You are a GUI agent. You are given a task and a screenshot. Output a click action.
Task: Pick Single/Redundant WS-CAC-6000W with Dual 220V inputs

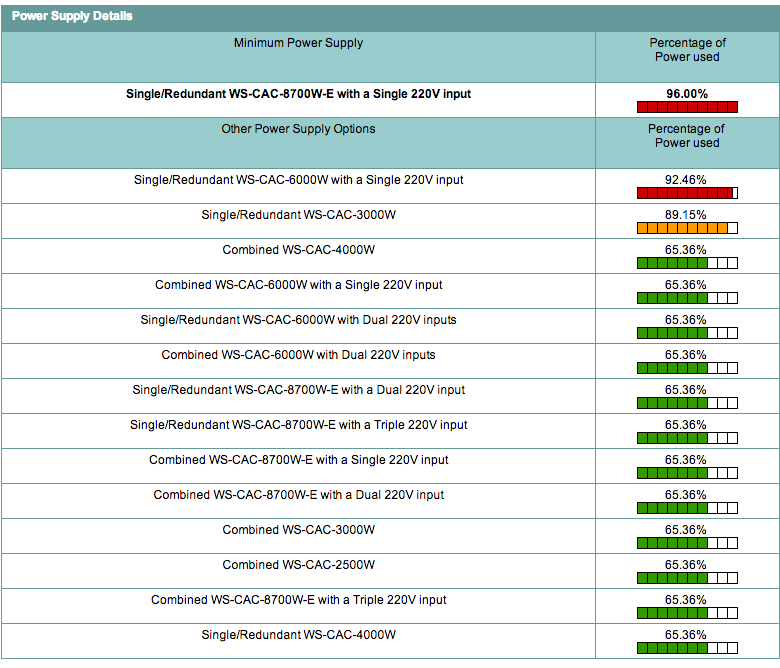tap(298, 320)
